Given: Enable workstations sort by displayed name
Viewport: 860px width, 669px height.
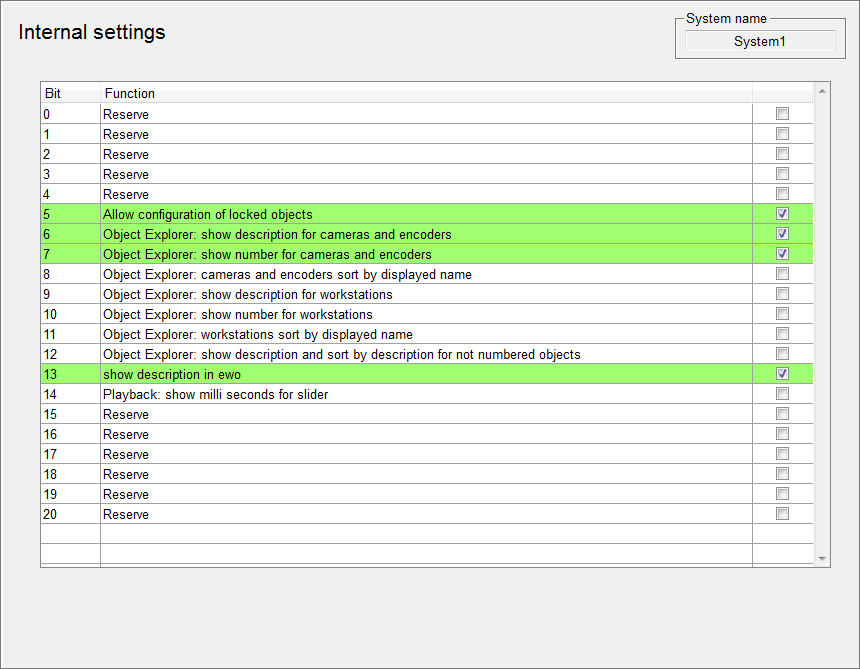Looking at the screenshot, I should coord(782,334).
